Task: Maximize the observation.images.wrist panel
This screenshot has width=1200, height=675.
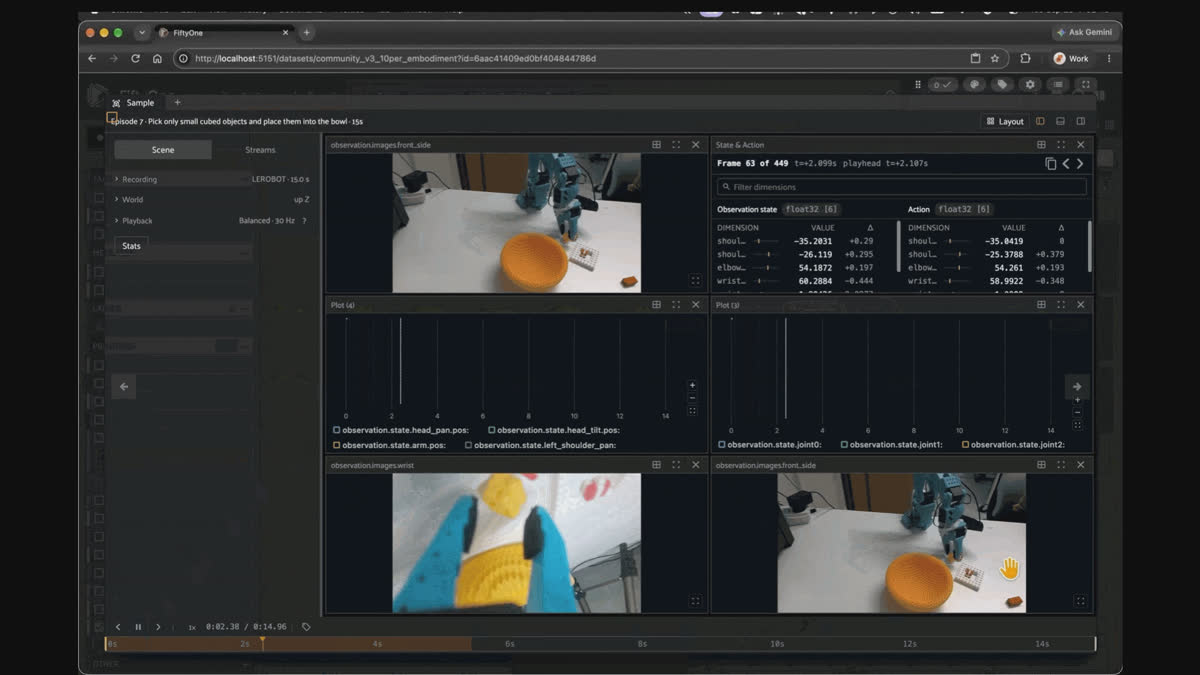Action: (676, 465)
